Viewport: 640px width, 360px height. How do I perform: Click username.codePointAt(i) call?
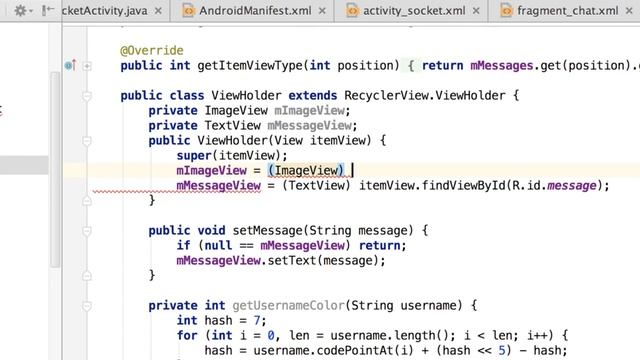click(x=333, y=351)
